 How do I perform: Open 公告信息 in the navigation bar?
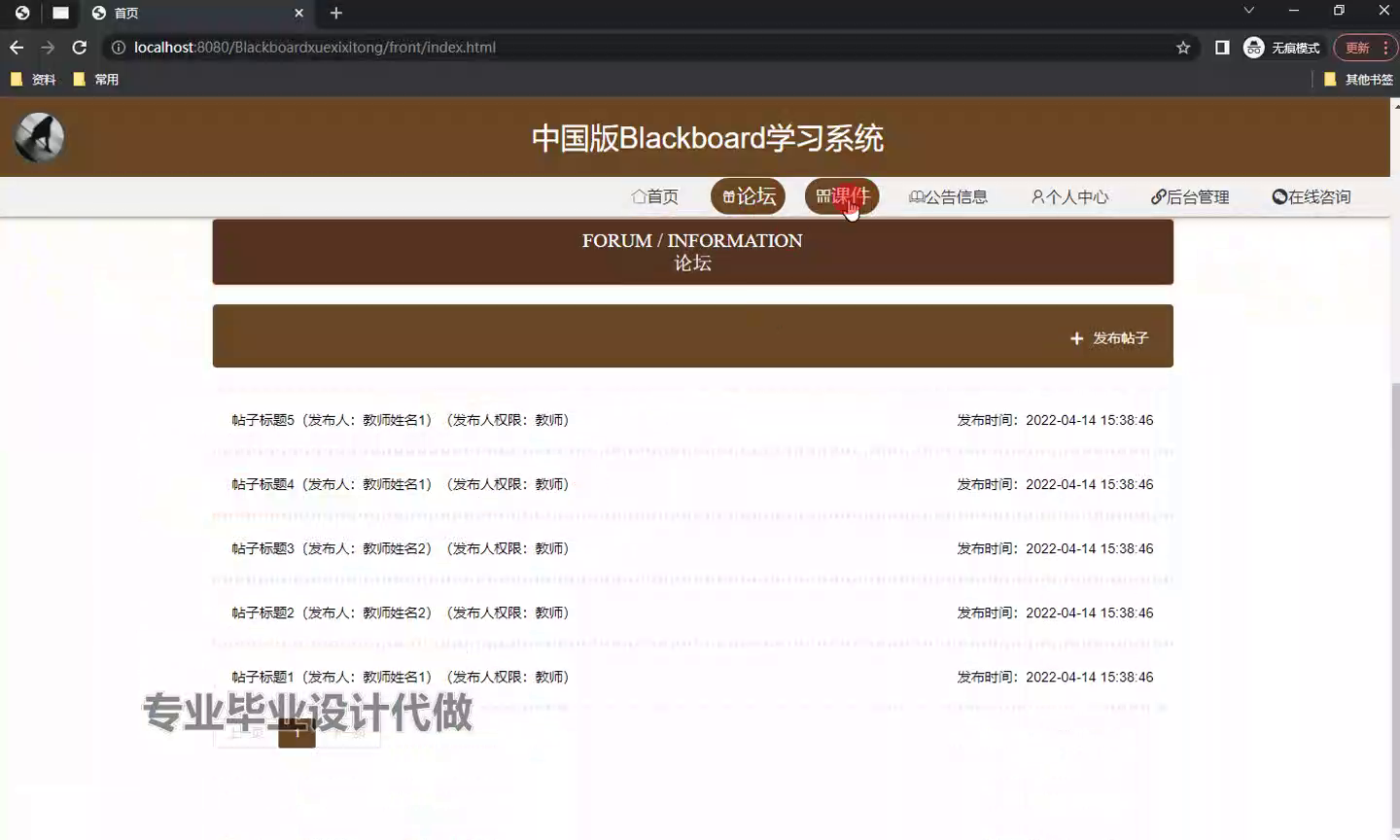click(x=948, y=196)
